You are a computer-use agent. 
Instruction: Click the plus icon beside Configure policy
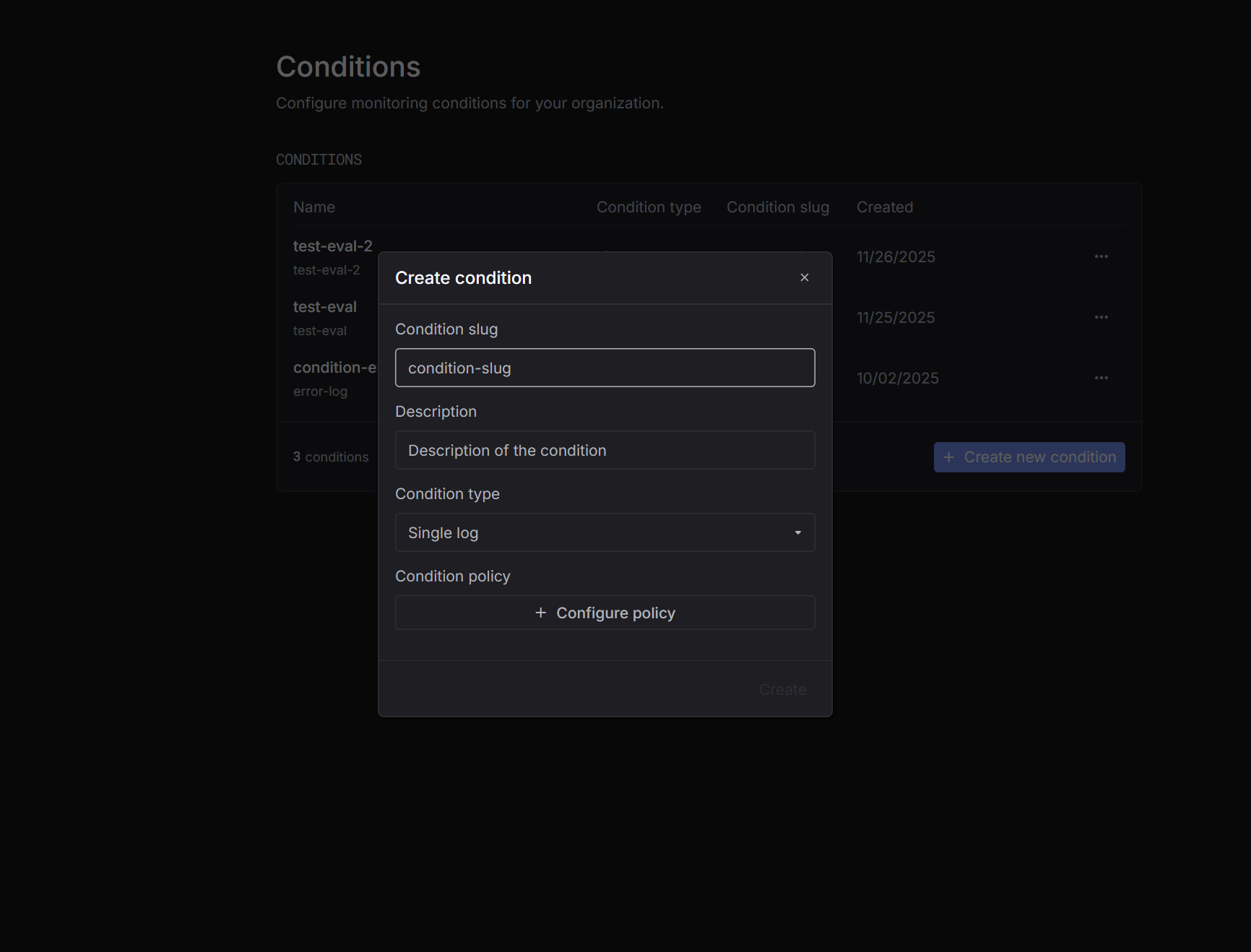click(540, 613)
